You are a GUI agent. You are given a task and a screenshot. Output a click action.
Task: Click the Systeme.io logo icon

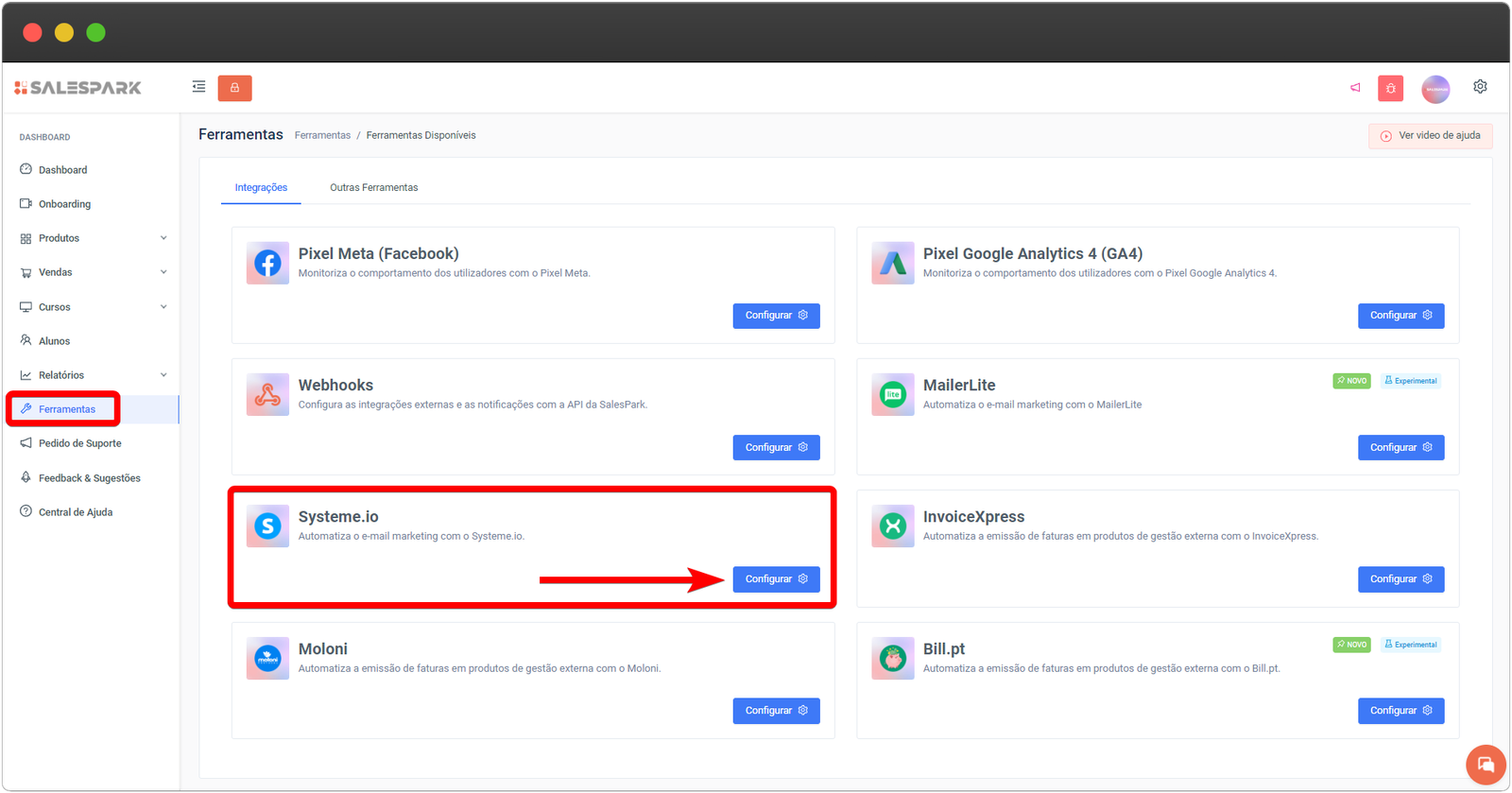point(267,526)
